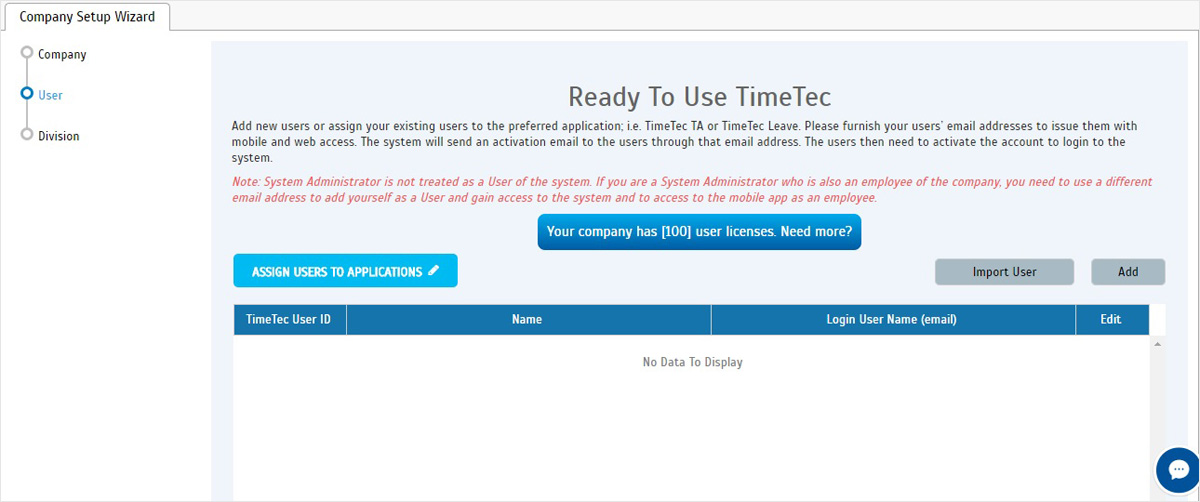Click the table scrollbar up arrow
The width and height of the screenshot is (1200, 502).
click(1158, 344)
